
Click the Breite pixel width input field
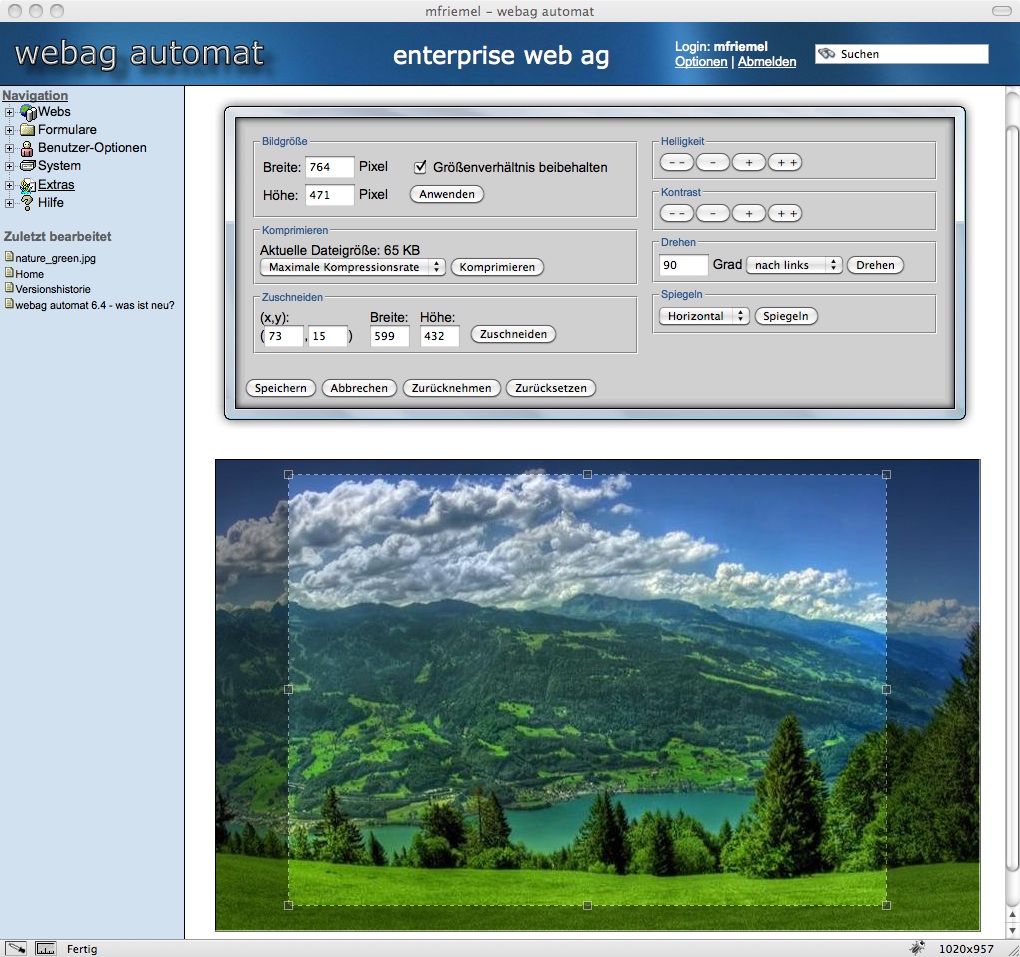click(x=330, y=167)
